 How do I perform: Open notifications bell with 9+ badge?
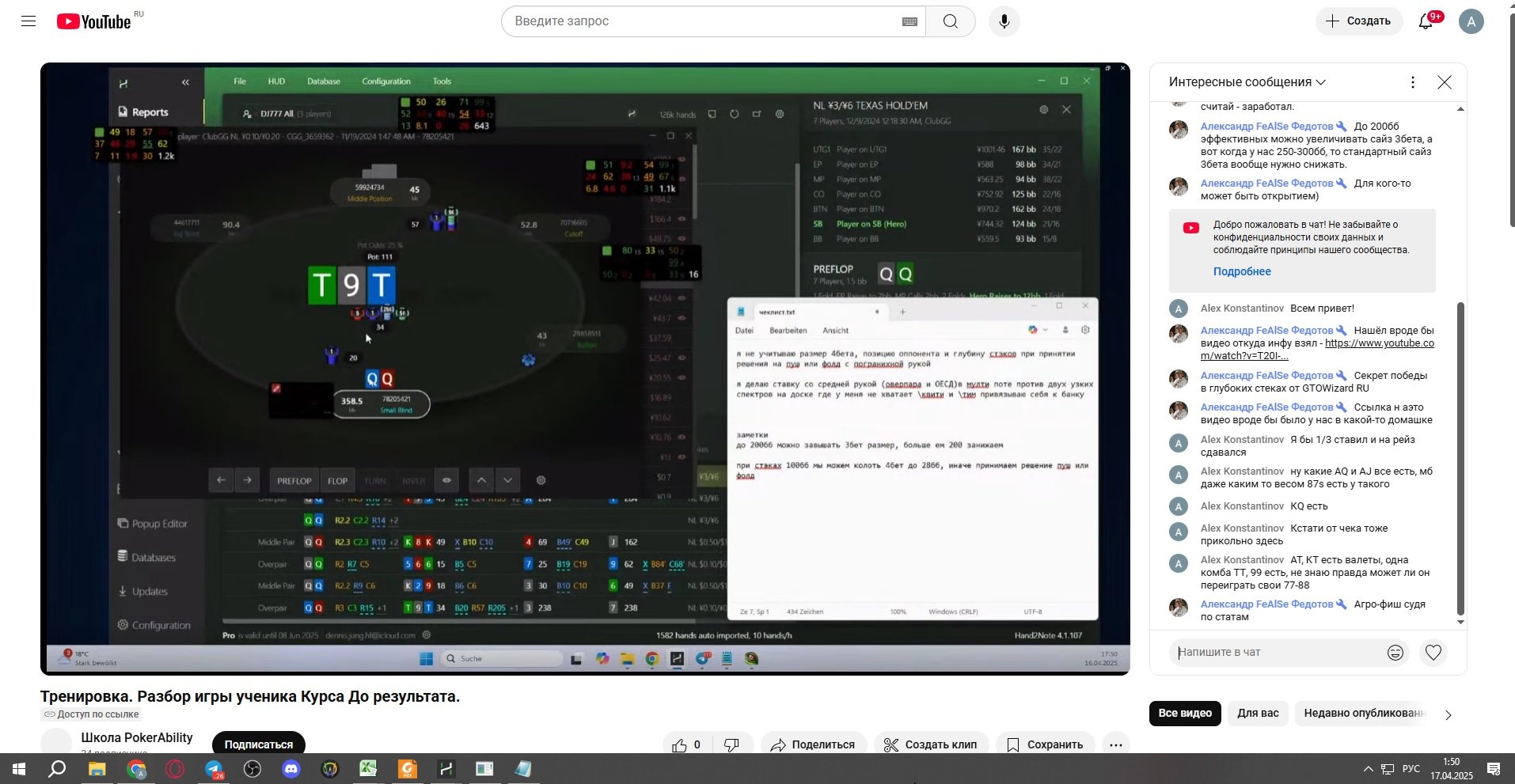[x=1427, y=21]
